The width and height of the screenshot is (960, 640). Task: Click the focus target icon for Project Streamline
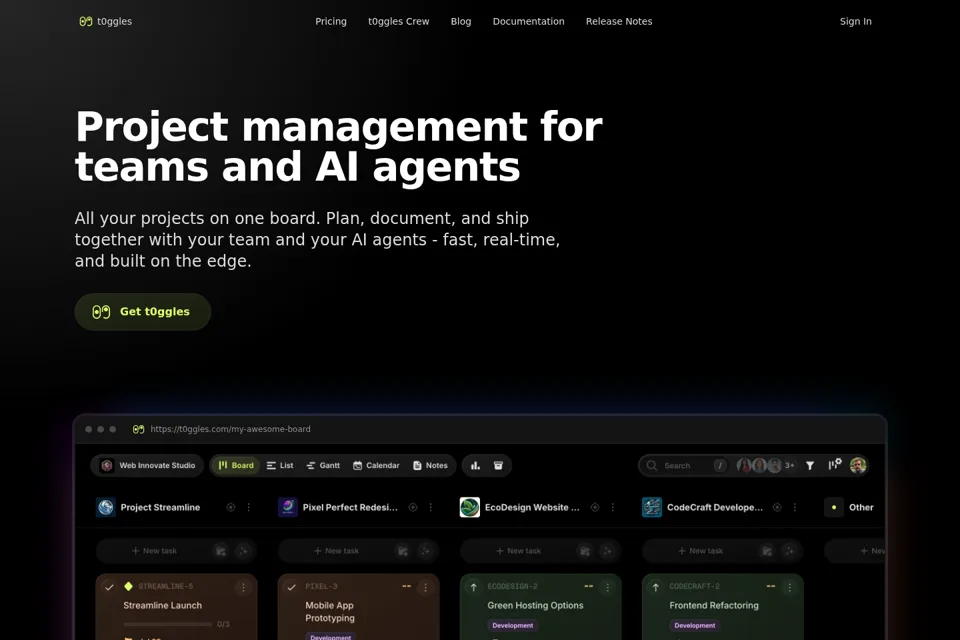click(x=231, y=507)
